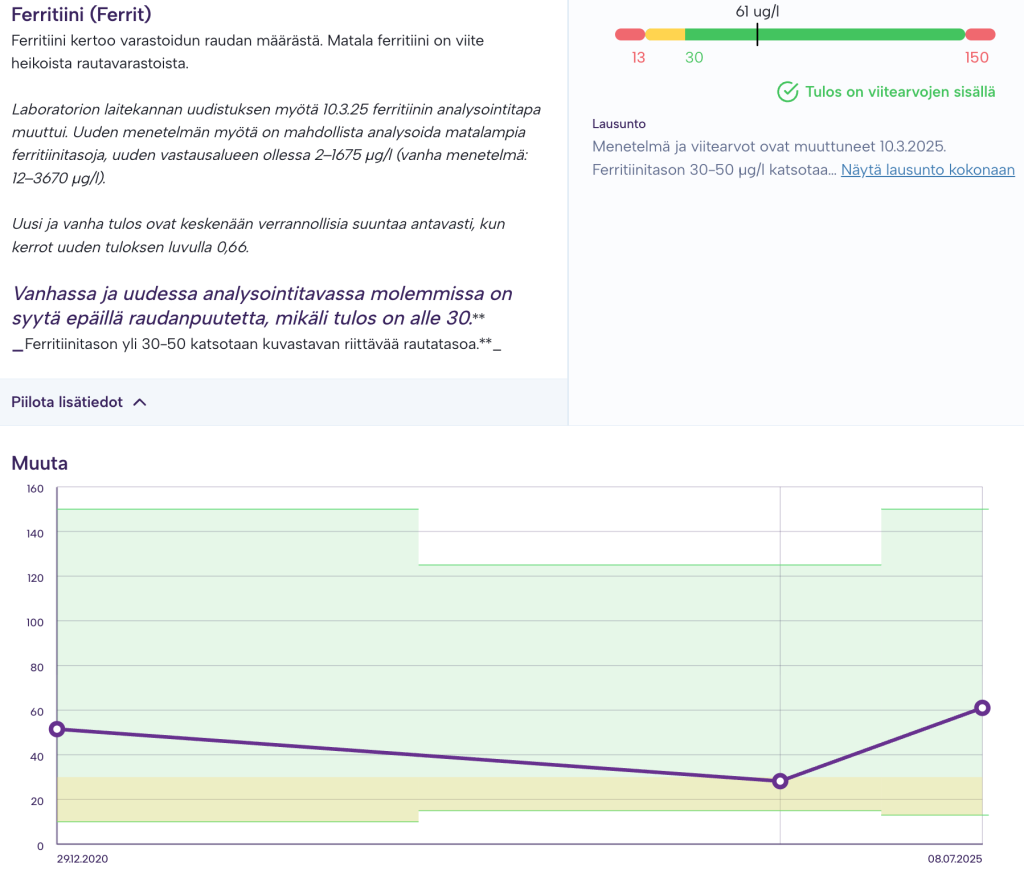This screenshot has width=1024, height=870.
Task: Select the last data point from 08.07.2025
Action: tap(982, 708)
